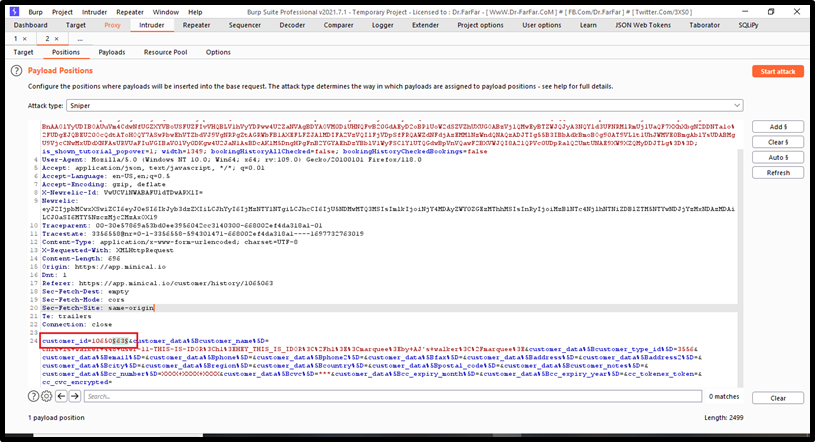Open the JSON Web Tokens tab

[643, 25]
